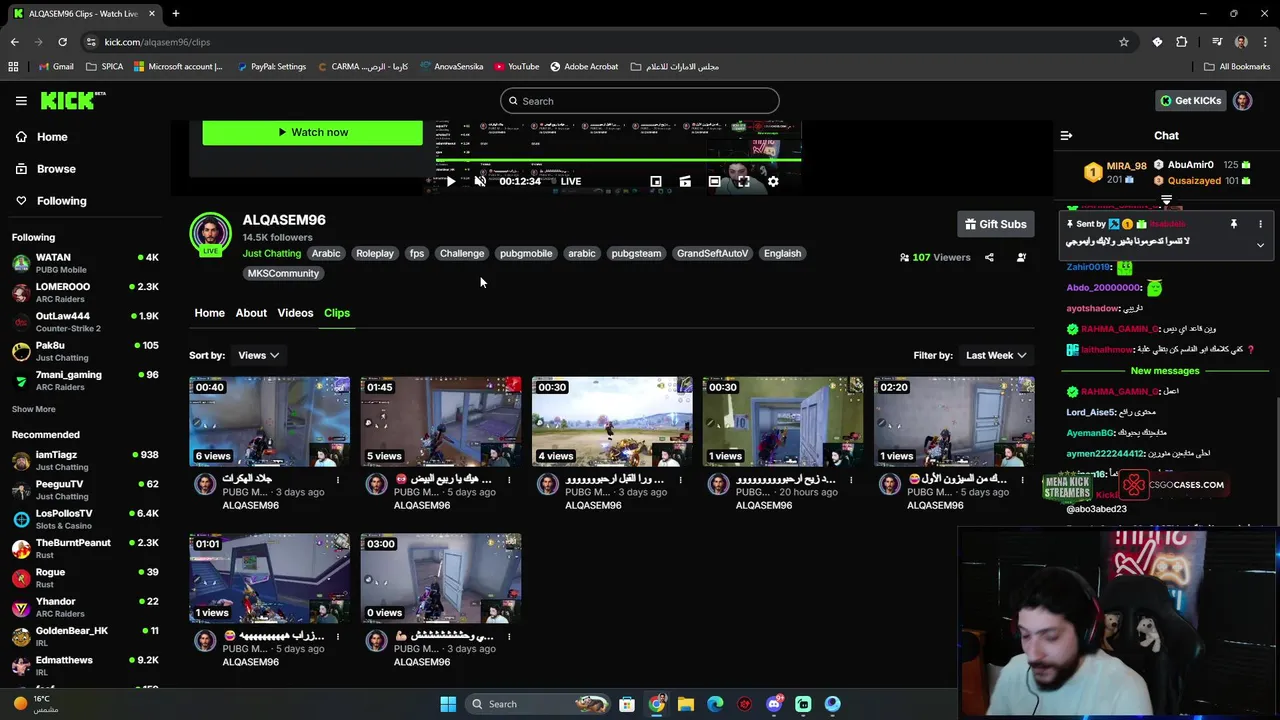Play the stream in the mini player
The image size is (1280, 720).
click(450, 181)
